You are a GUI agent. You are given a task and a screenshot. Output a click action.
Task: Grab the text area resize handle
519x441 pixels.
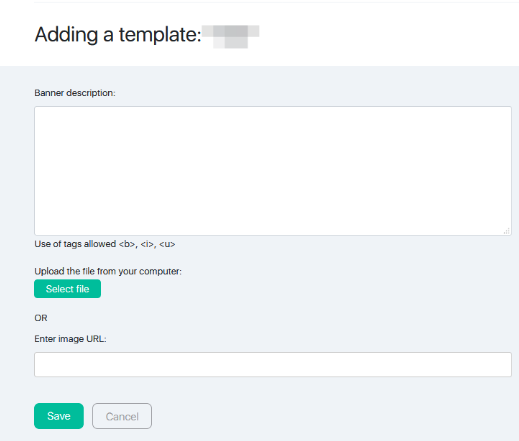point(507,231)
